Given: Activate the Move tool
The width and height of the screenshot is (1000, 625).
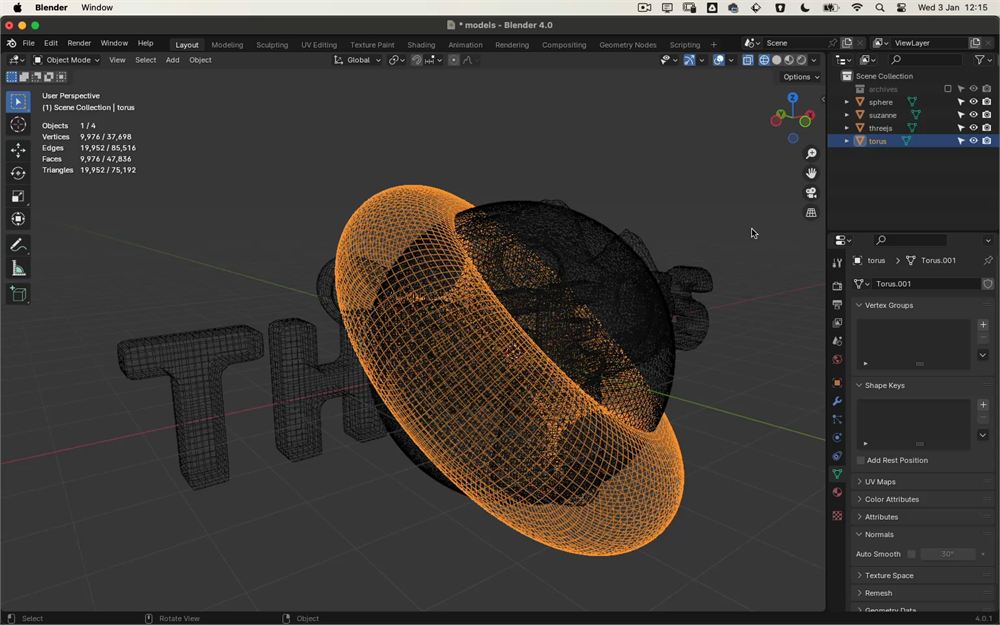Looking at the screenshot, I should [18, 150].
